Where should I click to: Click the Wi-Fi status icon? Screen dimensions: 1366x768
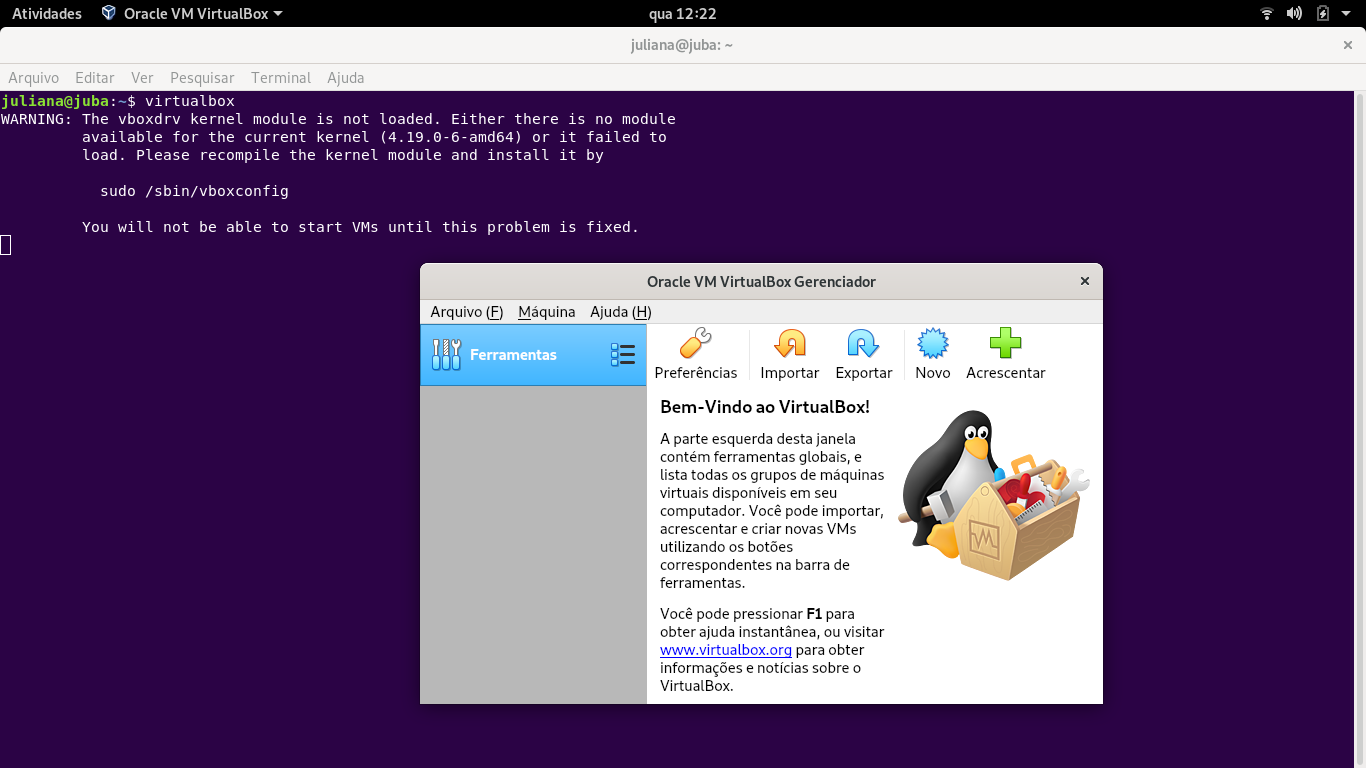(x=1267, y=14)
